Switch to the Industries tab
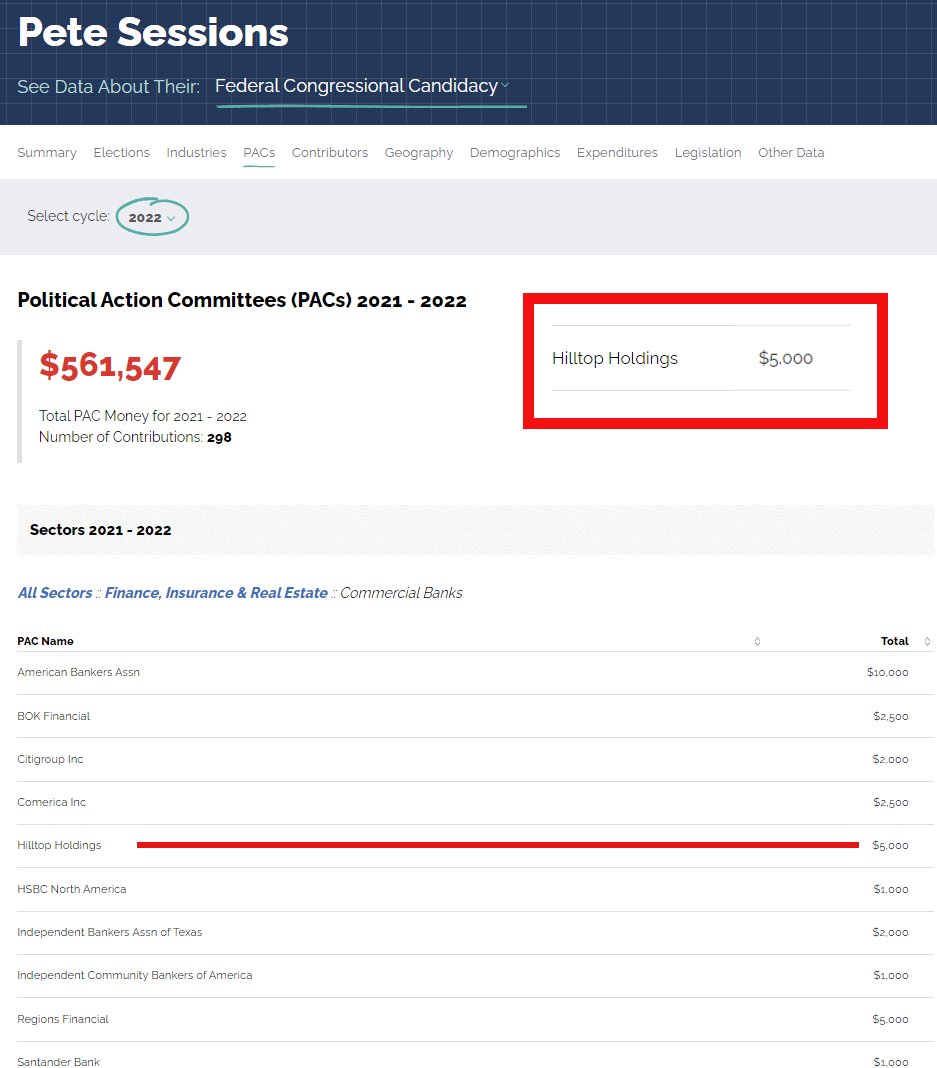The image size is (937, 1068). (196, 153)
